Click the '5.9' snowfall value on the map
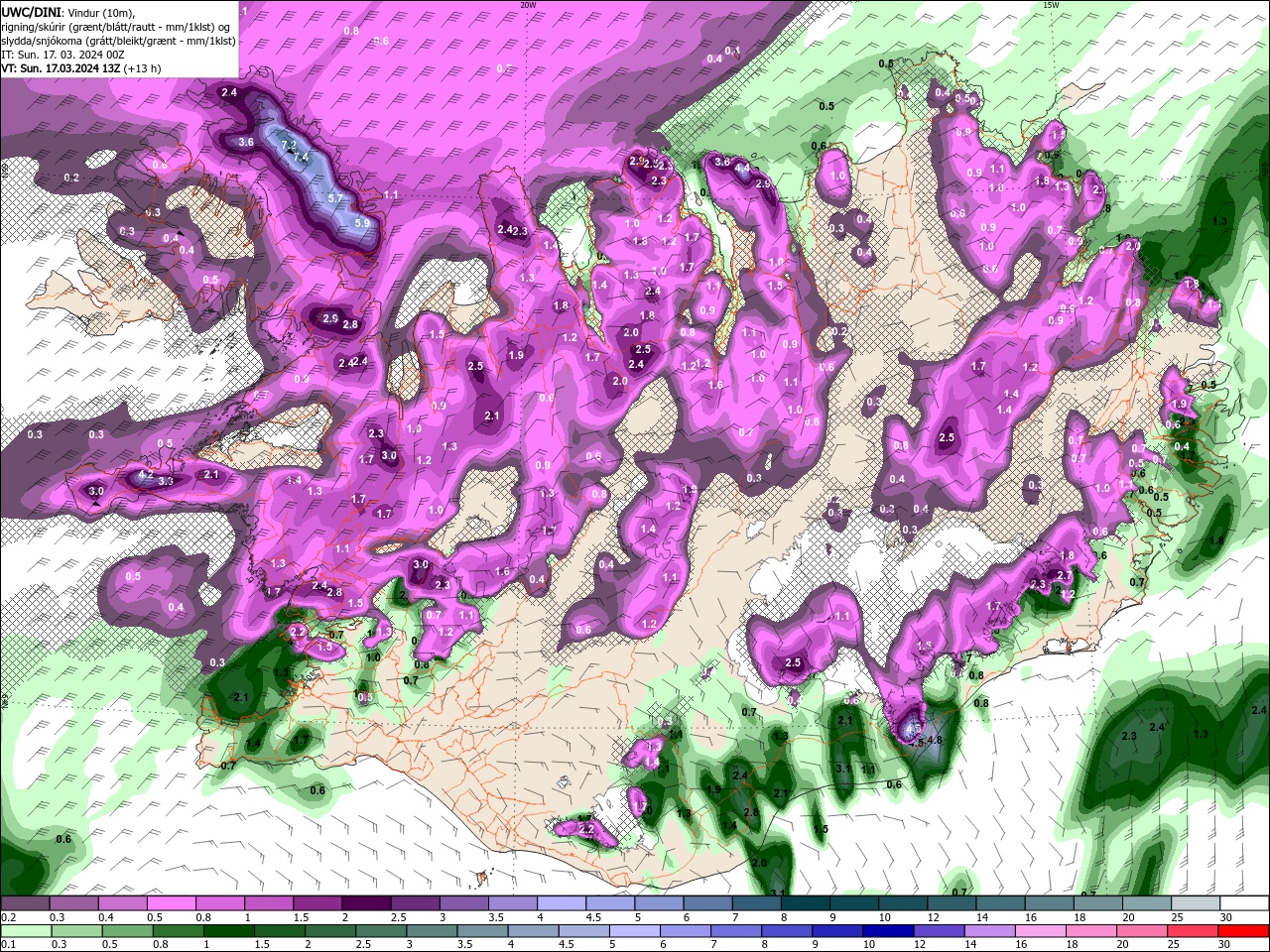The height and width of the screenshot is (952, 1270). click(x=362, y=223)
